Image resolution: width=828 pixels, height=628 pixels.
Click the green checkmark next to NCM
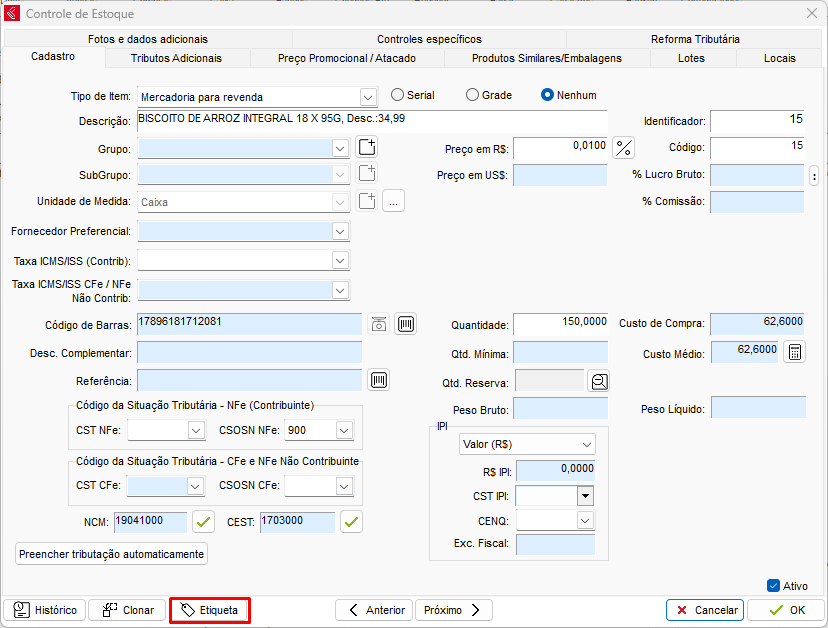(204, 521)
